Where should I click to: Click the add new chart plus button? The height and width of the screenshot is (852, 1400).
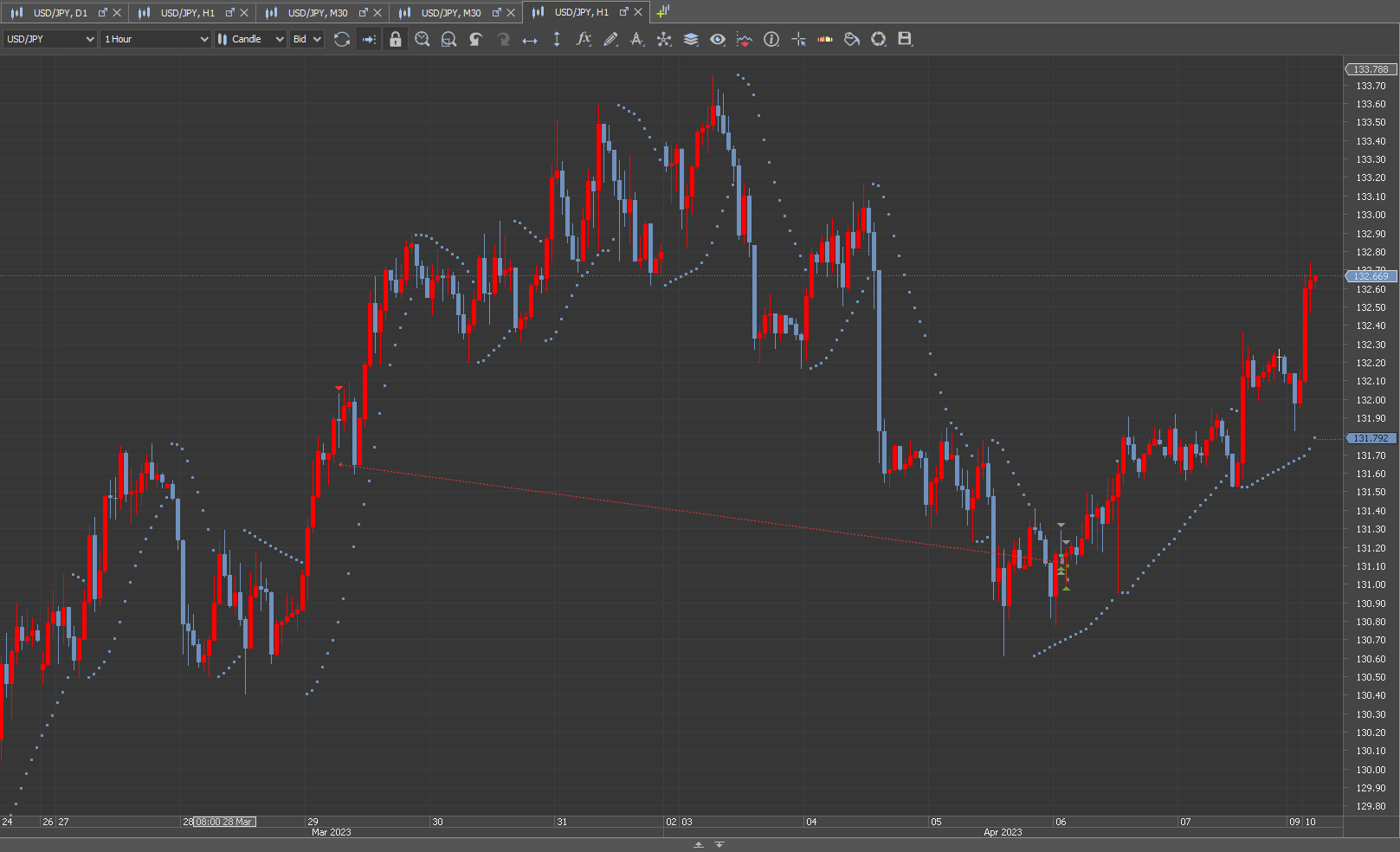coord(662,12)
